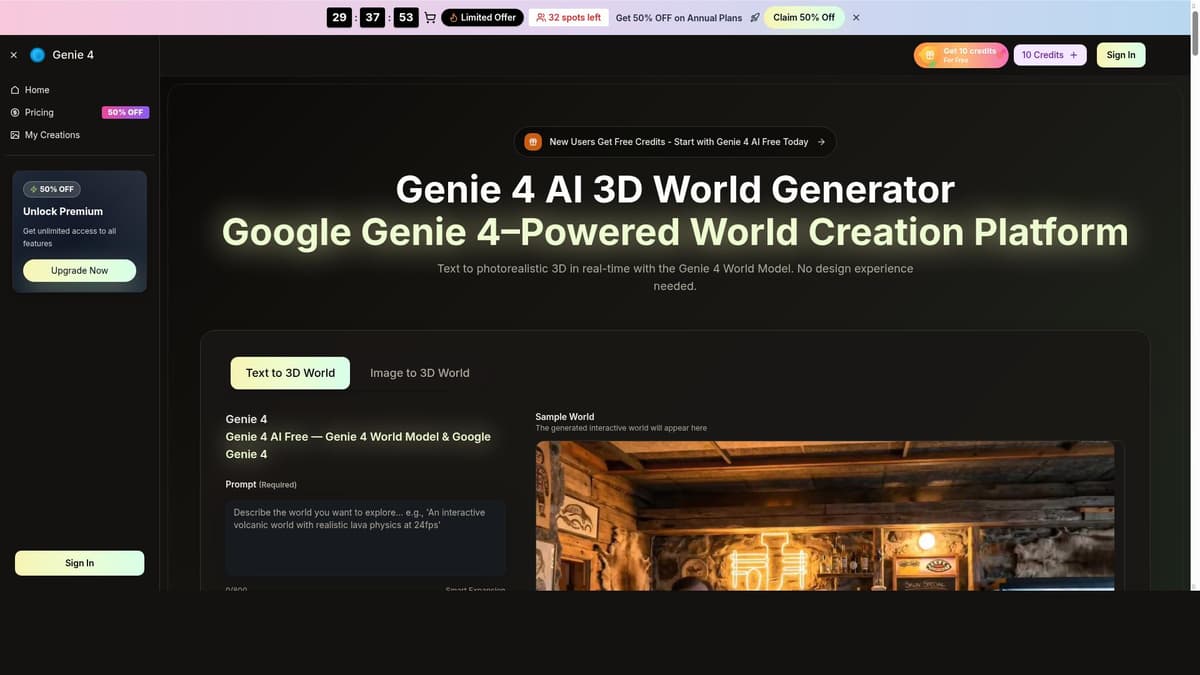Viewport: 1200px width, 675px height.
Task: Switch to the Image to 3D World tab
Action: pos(419,372)
